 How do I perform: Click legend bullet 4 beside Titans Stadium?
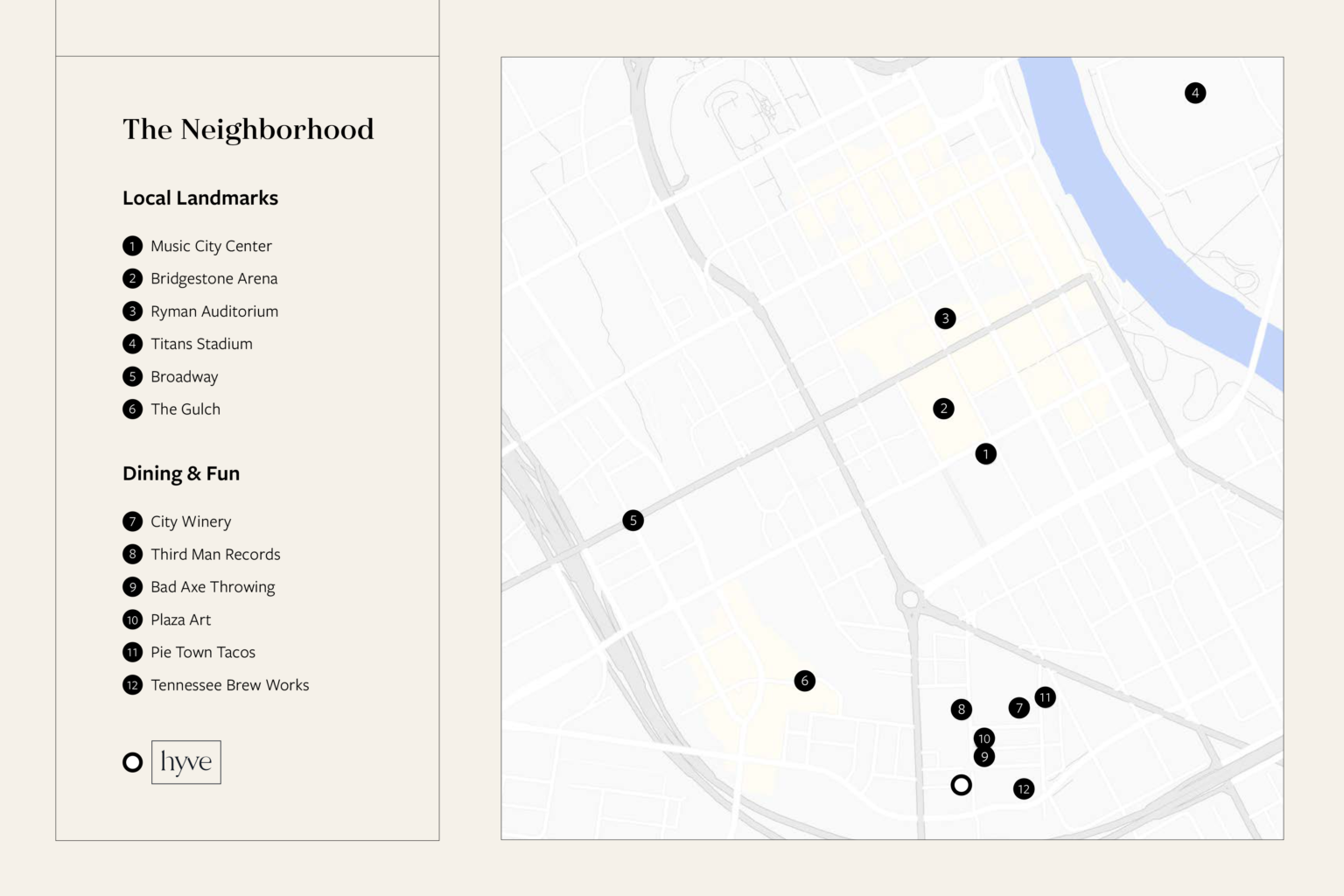point(132,344)
